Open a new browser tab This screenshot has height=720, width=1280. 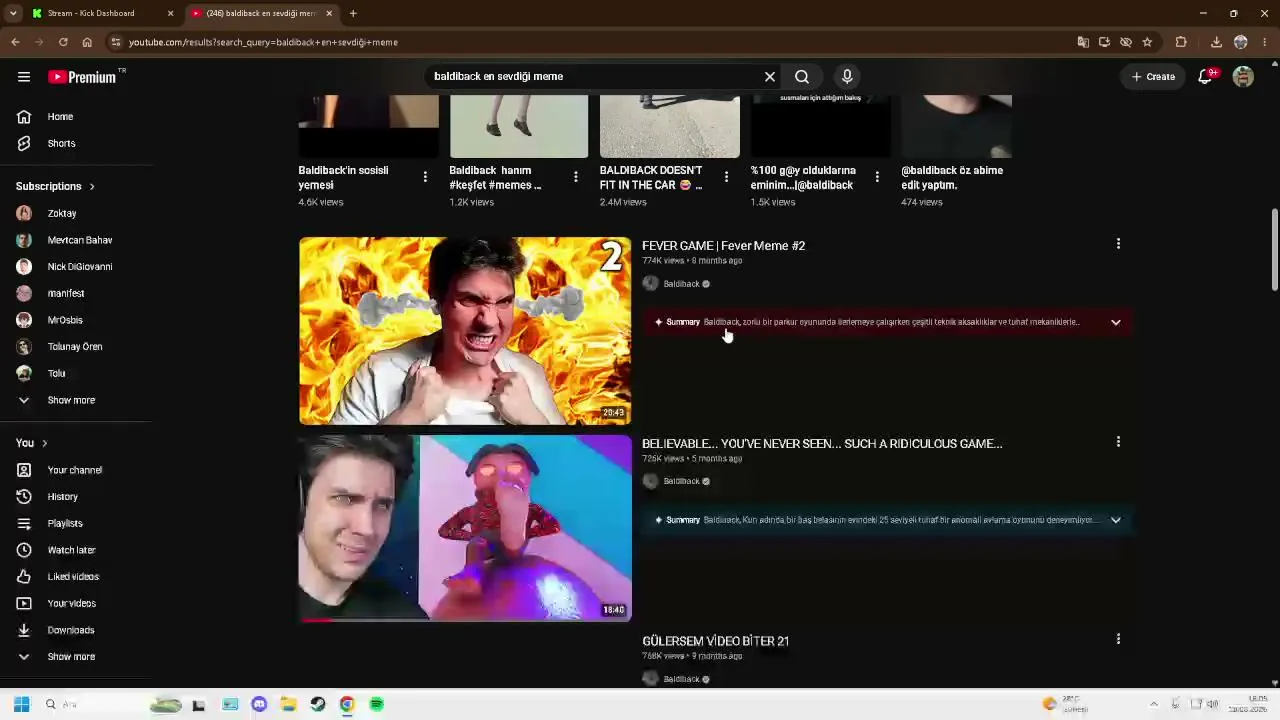(353, 13)
